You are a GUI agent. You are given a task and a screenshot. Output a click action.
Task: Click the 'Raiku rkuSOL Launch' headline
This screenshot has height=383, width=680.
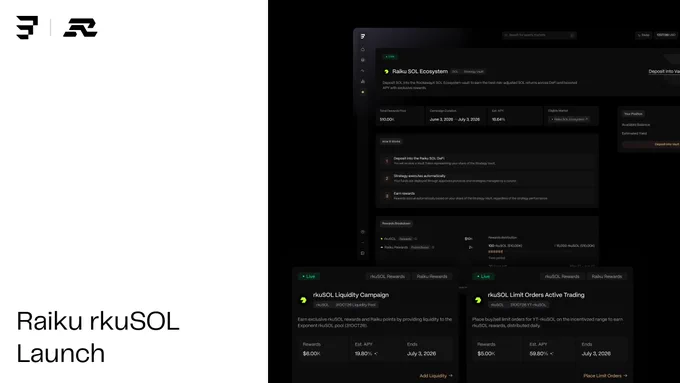[98, 337]
